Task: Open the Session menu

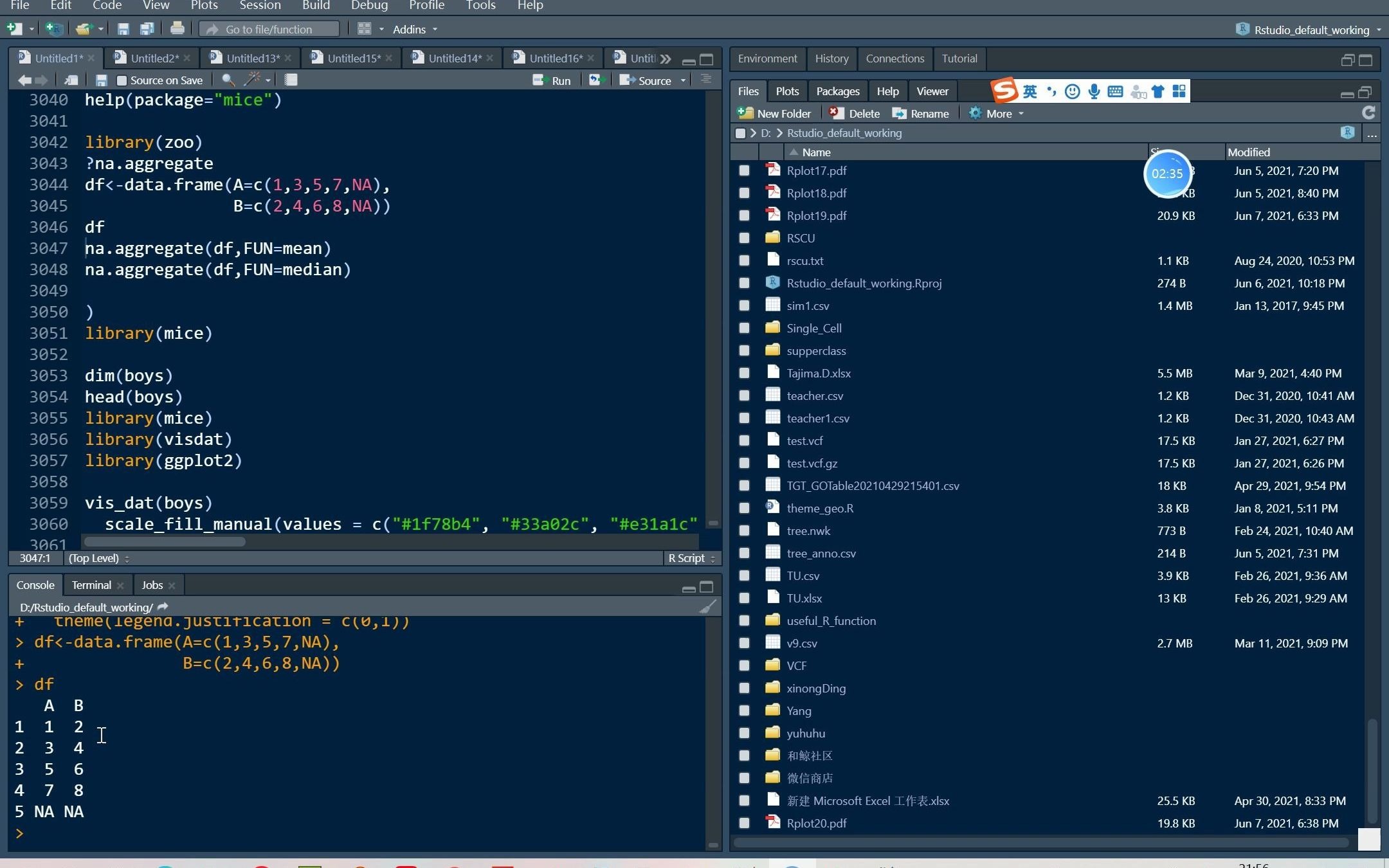Action: pyautogui.click(x=260, y=6)
